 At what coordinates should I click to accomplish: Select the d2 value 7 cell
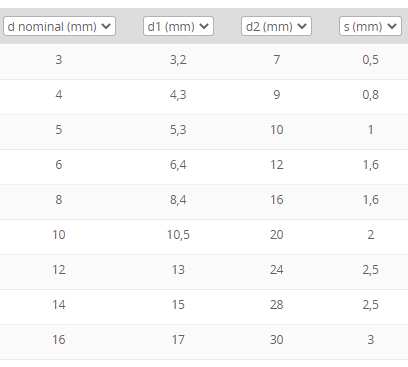coord(277,60)
